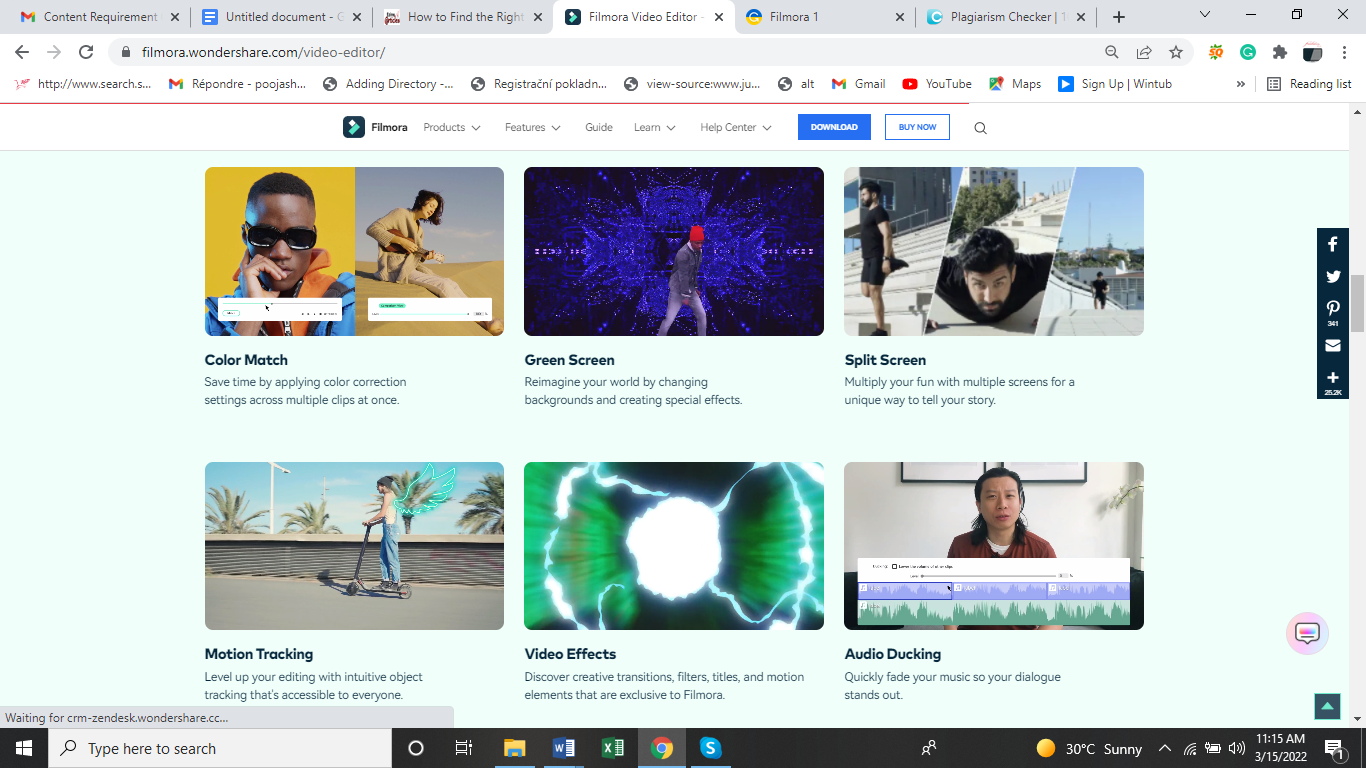This screenshot has height=768, width=1366.
Task: Click the Filmora logo in the site header
Action: pyautogui.click(x=375, y=127)
